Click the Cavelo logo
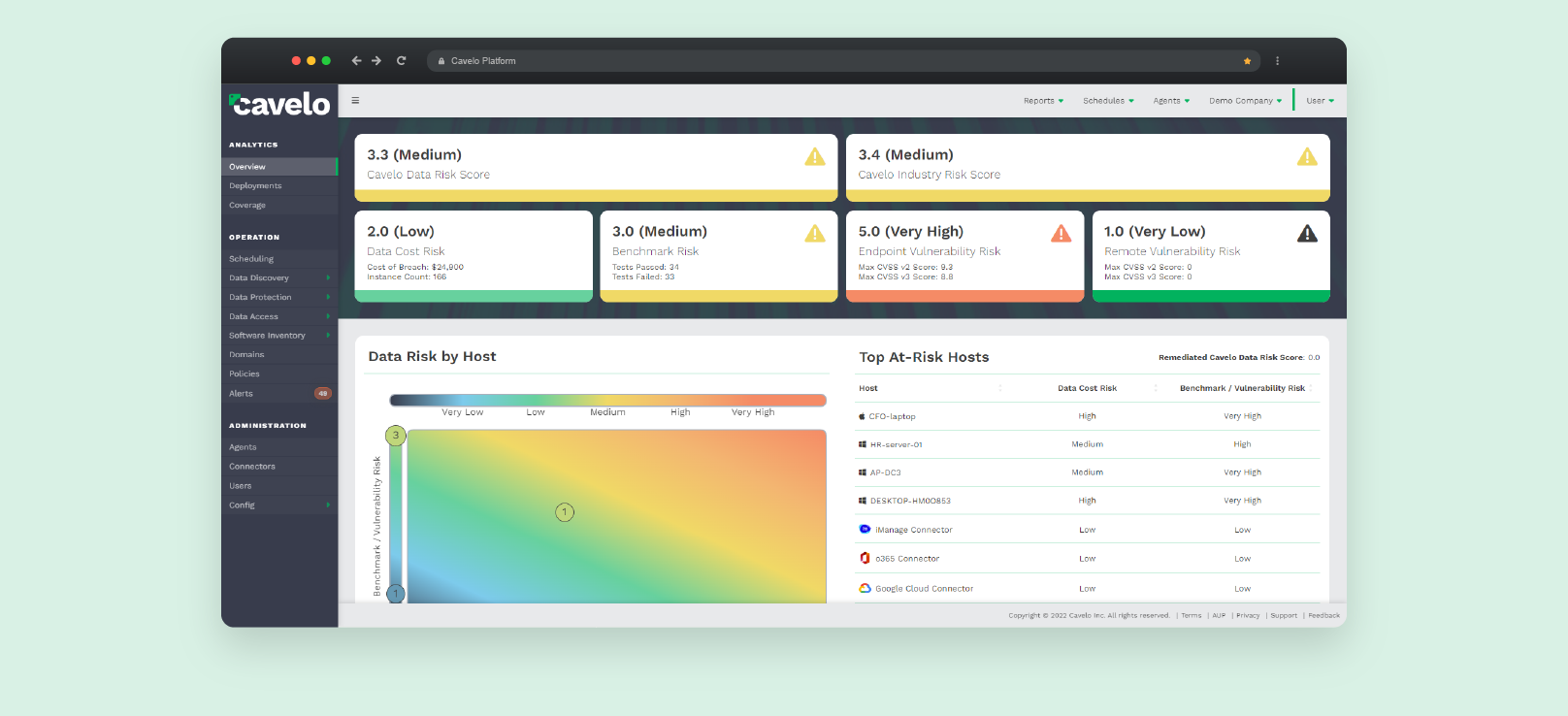1568x716 pixels. (279, 103)
